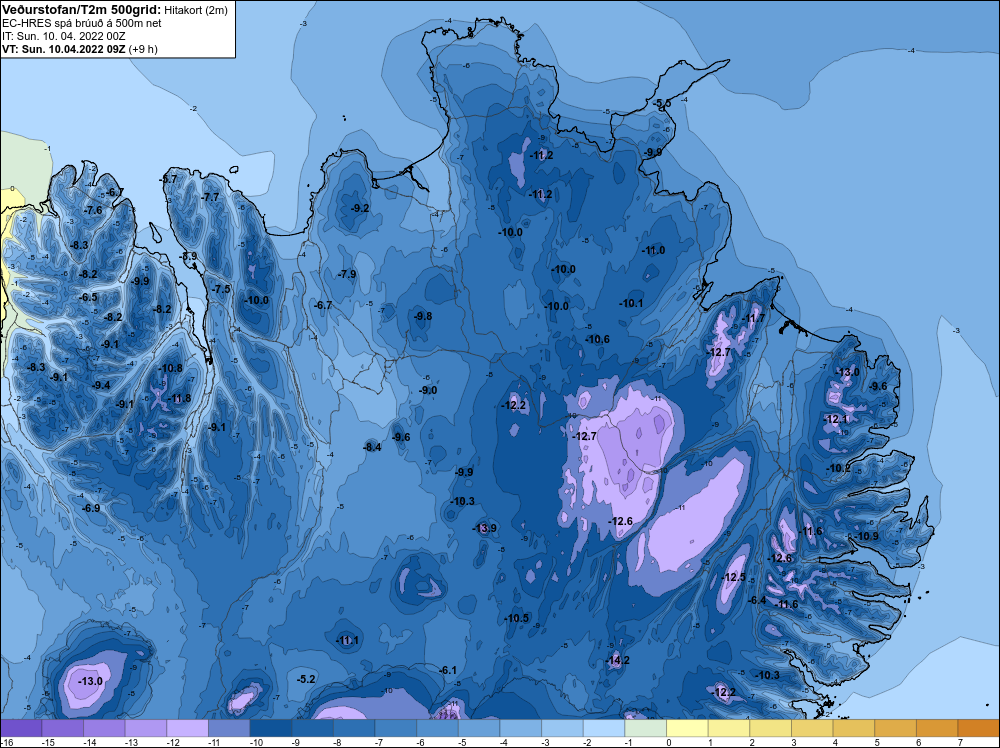Viewport: 1000px width, 748px height.
Task: Pick the yellow legend swatch between 0 and 1
Action: pos(688,728)
